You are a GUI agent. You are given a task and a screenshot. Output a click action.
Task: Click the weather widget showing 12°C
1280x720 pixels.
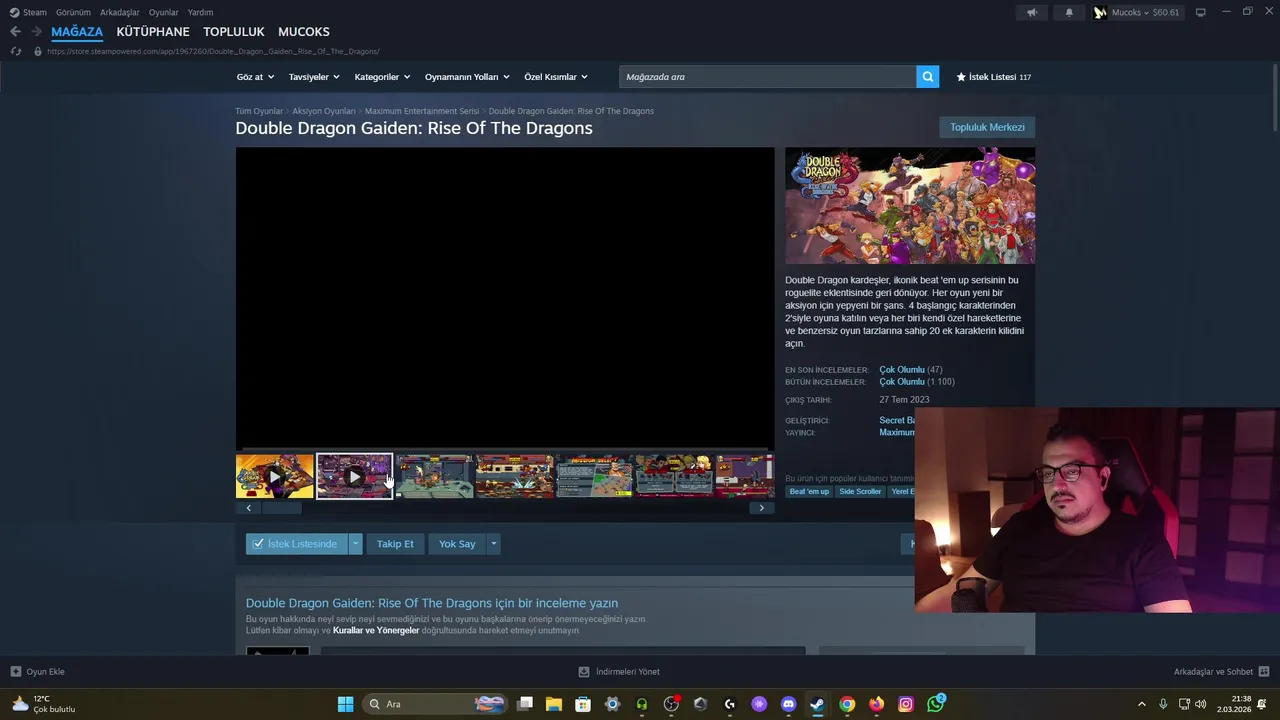[x=43, y=704]
